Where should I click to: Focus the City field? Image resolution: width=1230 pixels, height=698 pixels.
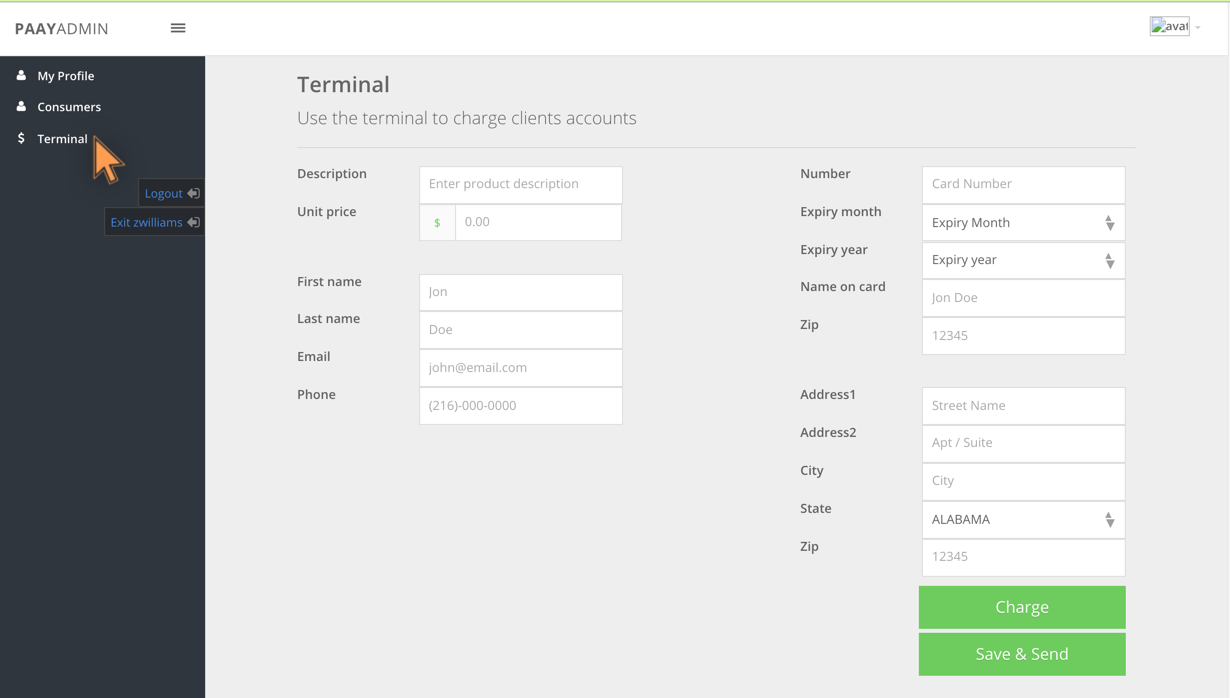coord(1023,481)
